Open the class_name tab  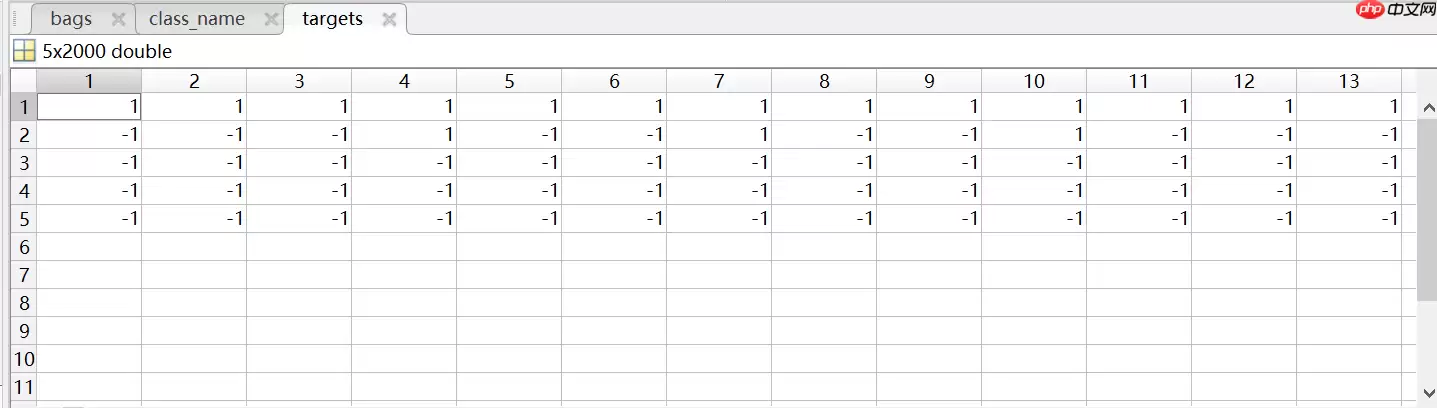[197, 19]
